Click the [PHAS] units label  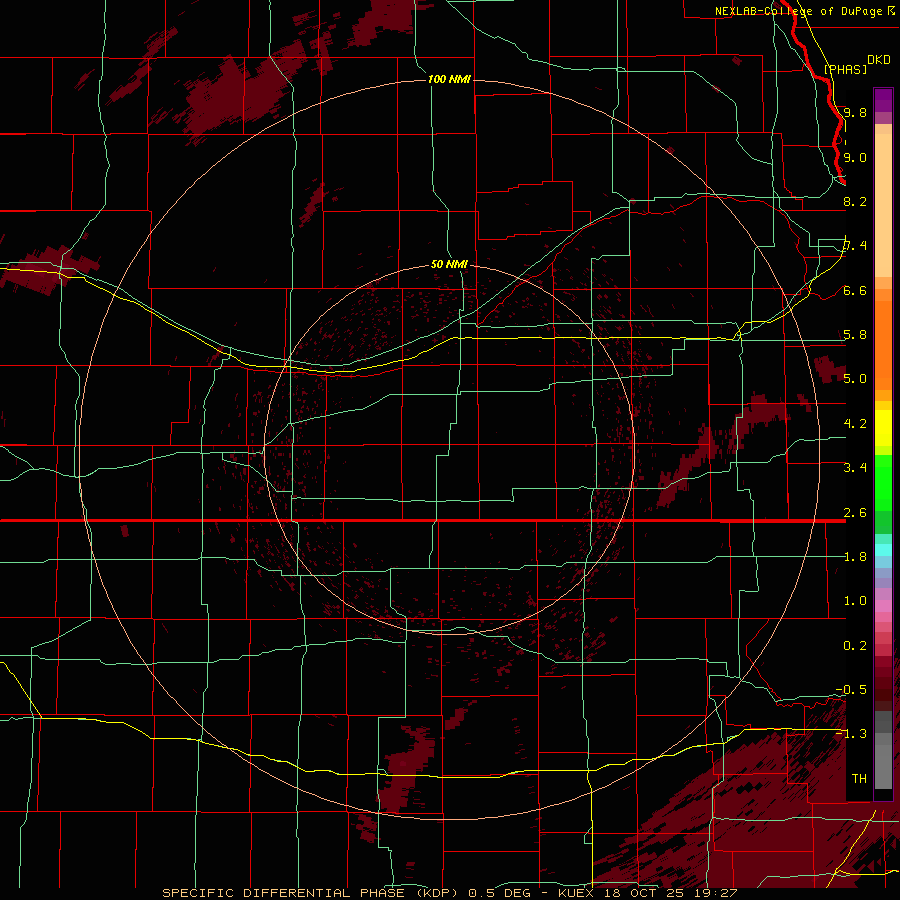click(x=845, y=70)
